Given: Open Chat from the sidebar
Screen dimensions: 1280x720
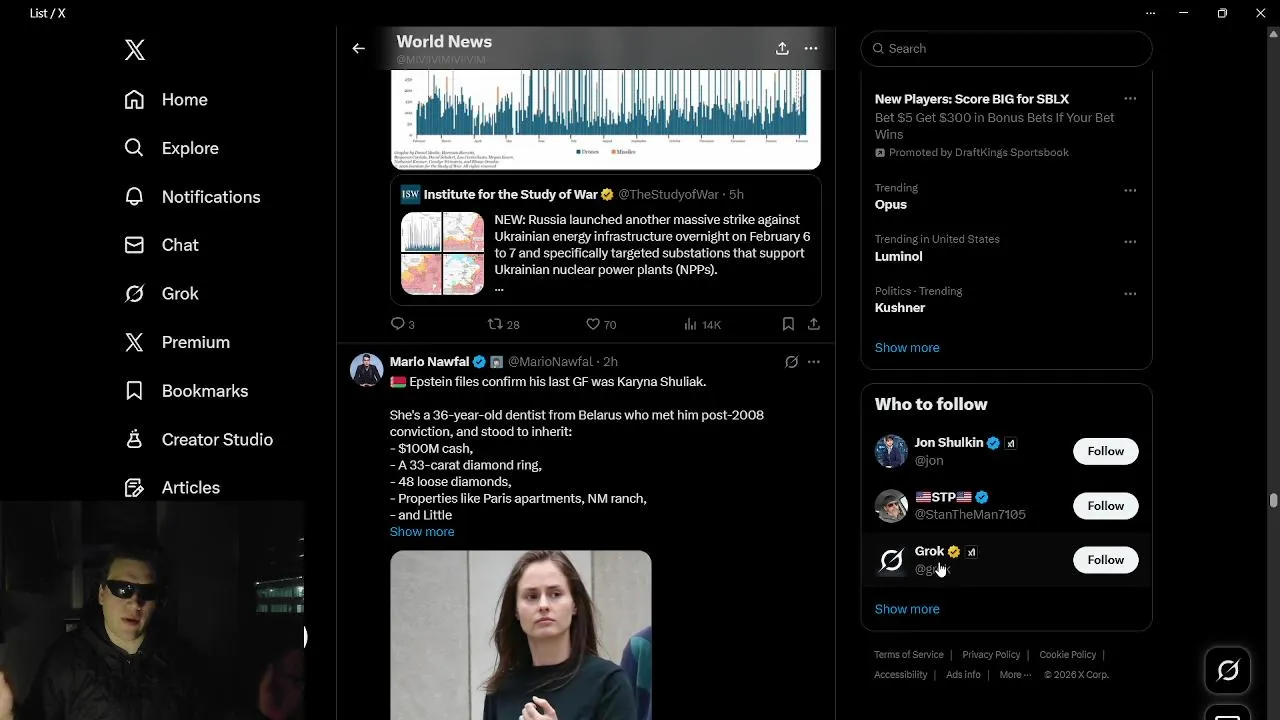Looking at the screenshot, I should coord(161,245).
